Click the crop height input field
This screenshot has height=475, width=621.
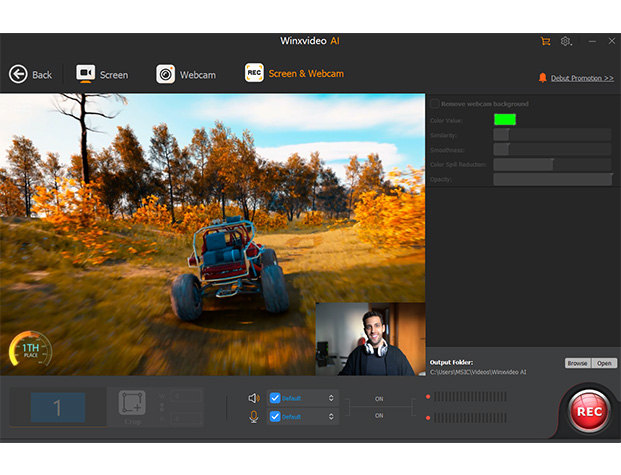(x=186, y=418)
